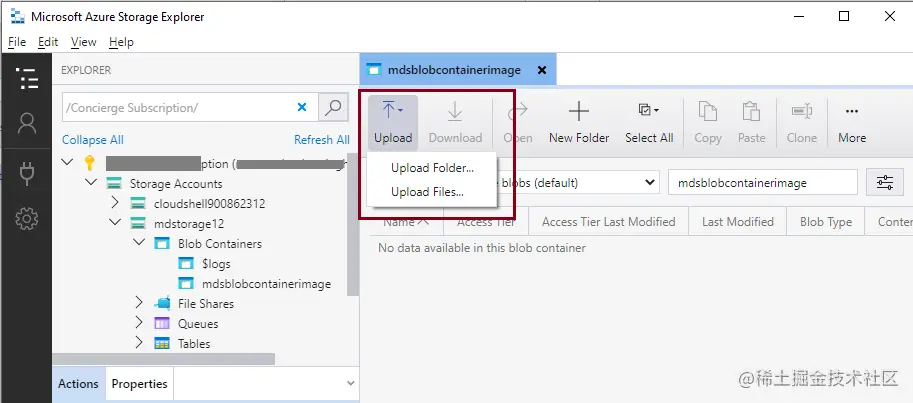Expand the Queues node
Viewport: 913px width, 403px height.
click(x=139, y=323)
